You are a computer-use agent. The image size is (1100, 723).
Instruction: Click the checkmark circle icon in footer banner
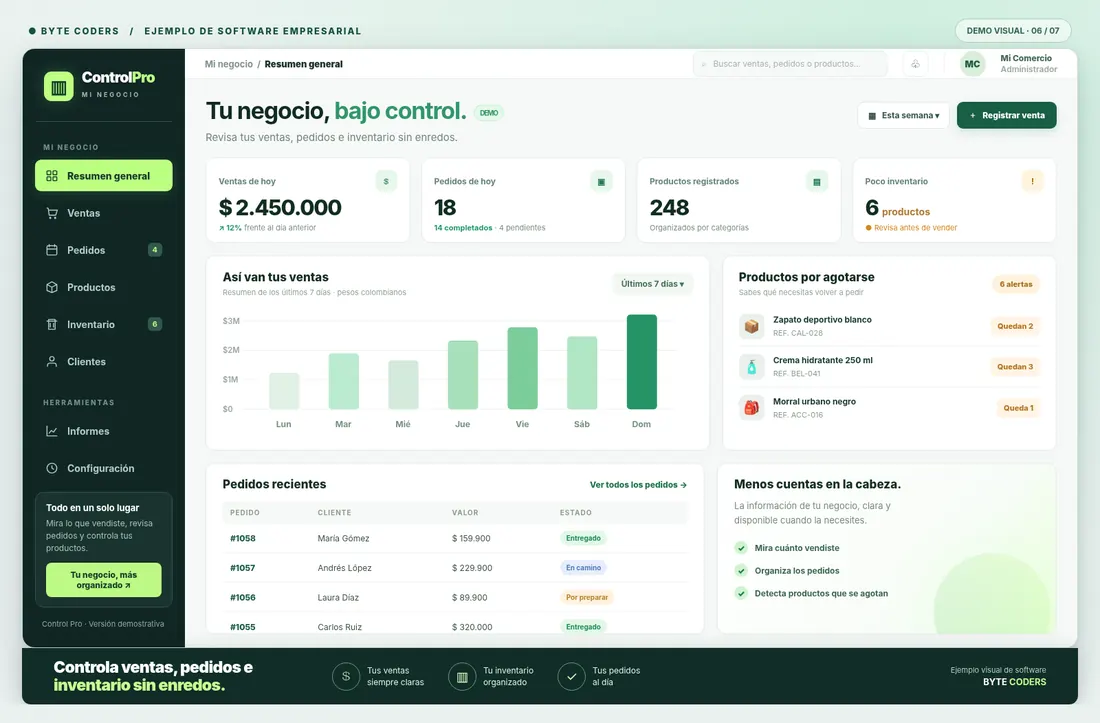(572, 677)
